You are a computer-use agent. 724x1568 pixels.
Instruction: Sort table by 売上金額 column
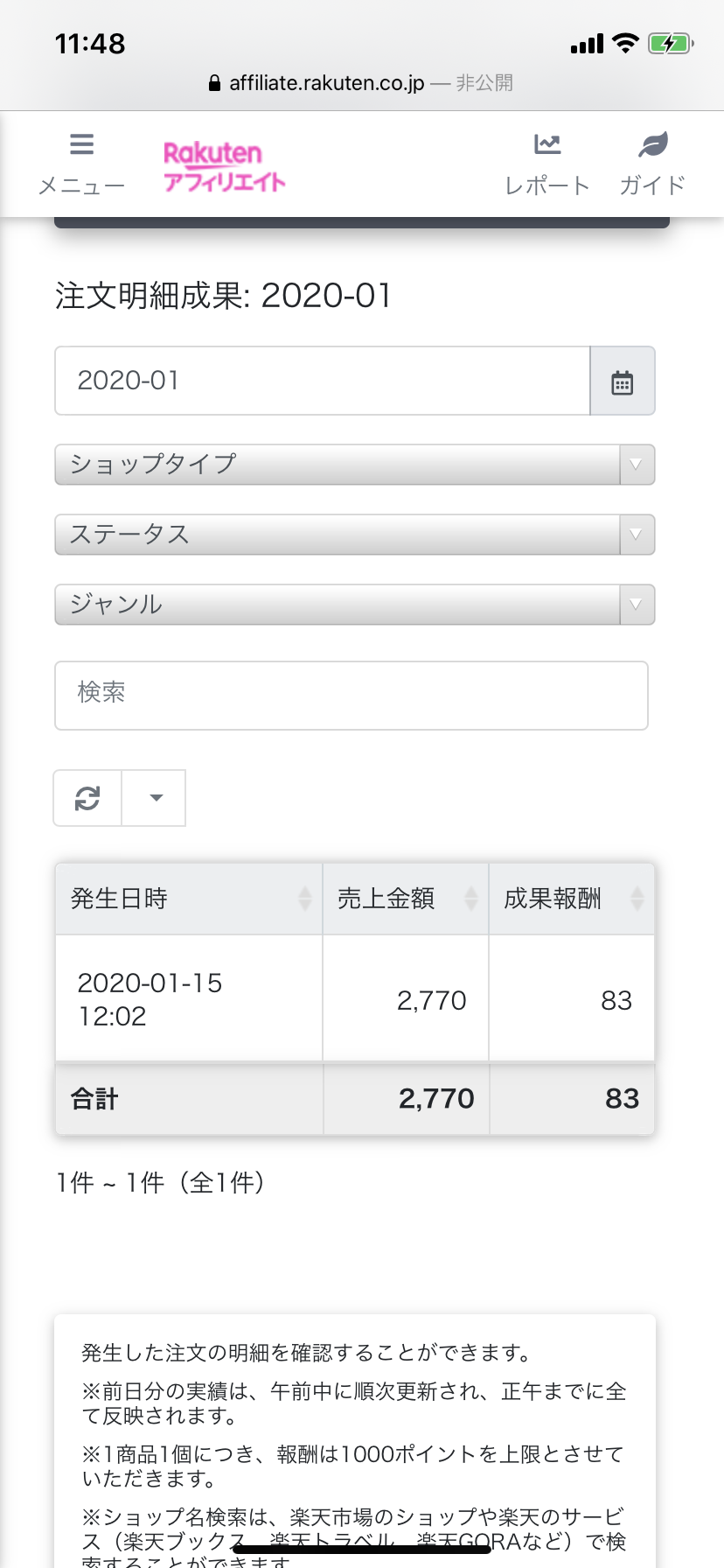tap(405, 899)
